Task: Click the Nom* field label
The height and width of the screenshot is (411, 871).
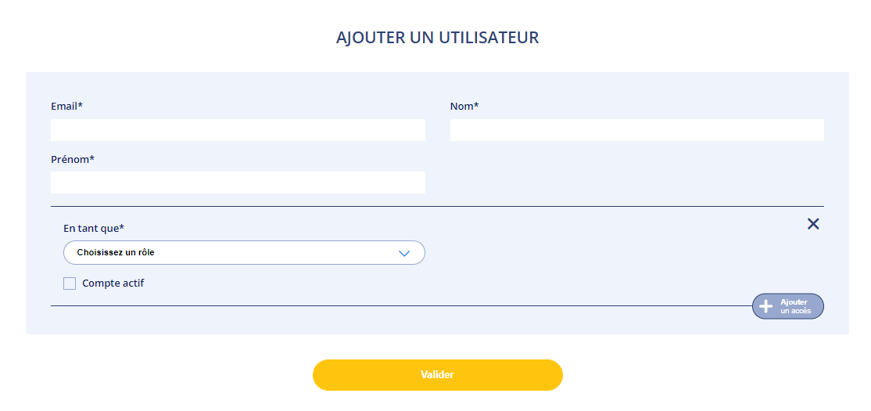Action: coord(464,106)
